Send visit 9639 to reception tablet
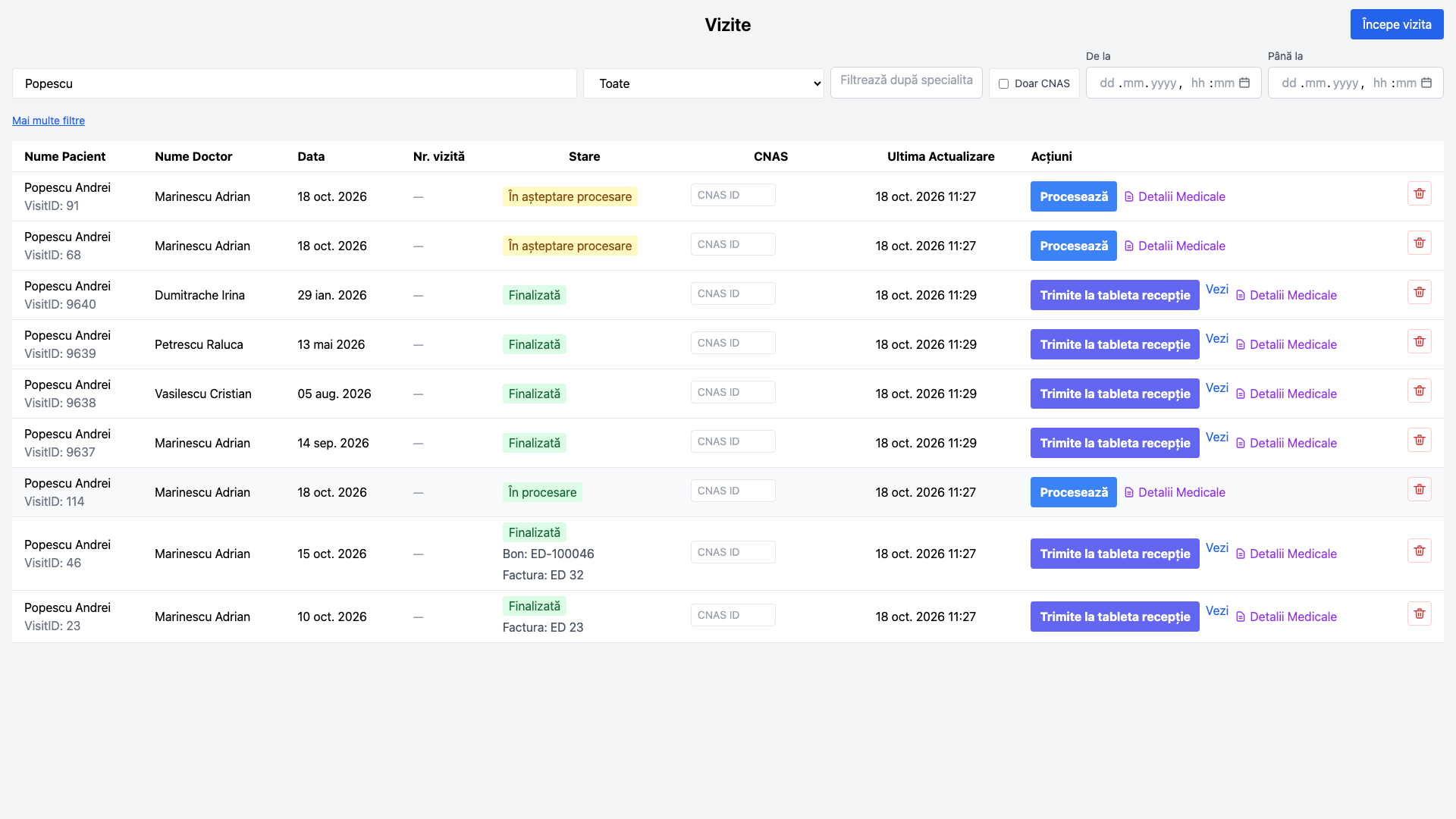The width and height of the screenshot is (1456, 819). 1115,344
